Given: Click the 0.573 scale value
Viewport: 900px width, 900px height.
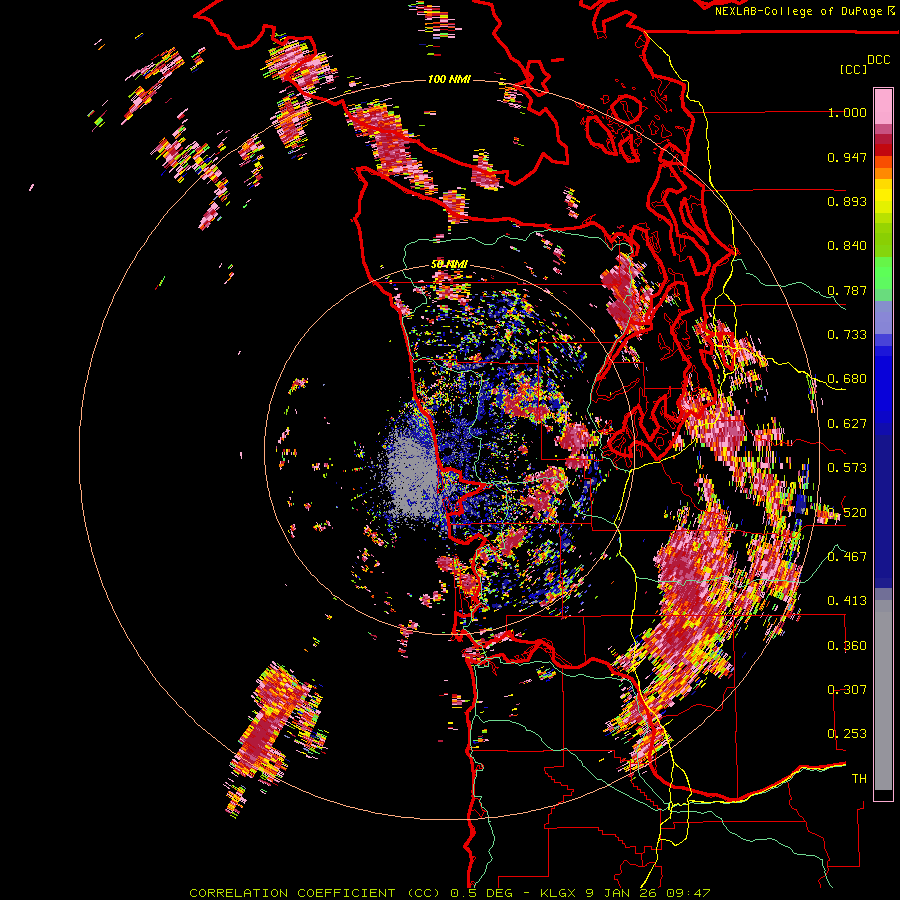Looking at the screenshot, I should (847, 468).
